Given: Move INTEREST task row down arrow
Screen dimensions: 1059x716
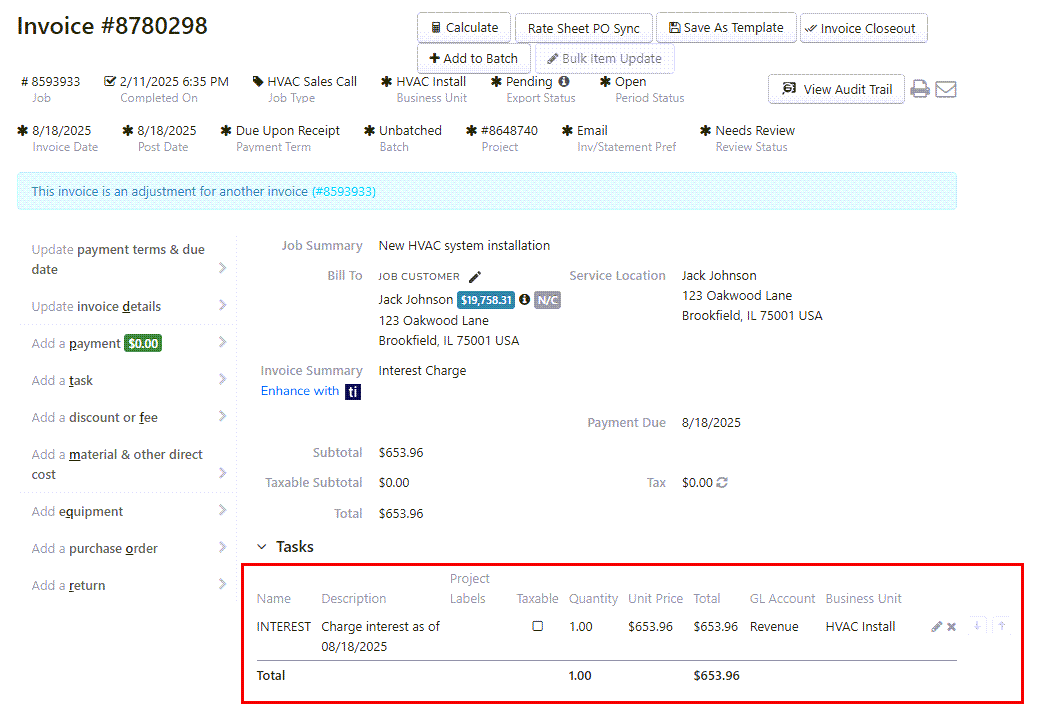Looking at the screenshot, I should point(977,626).
